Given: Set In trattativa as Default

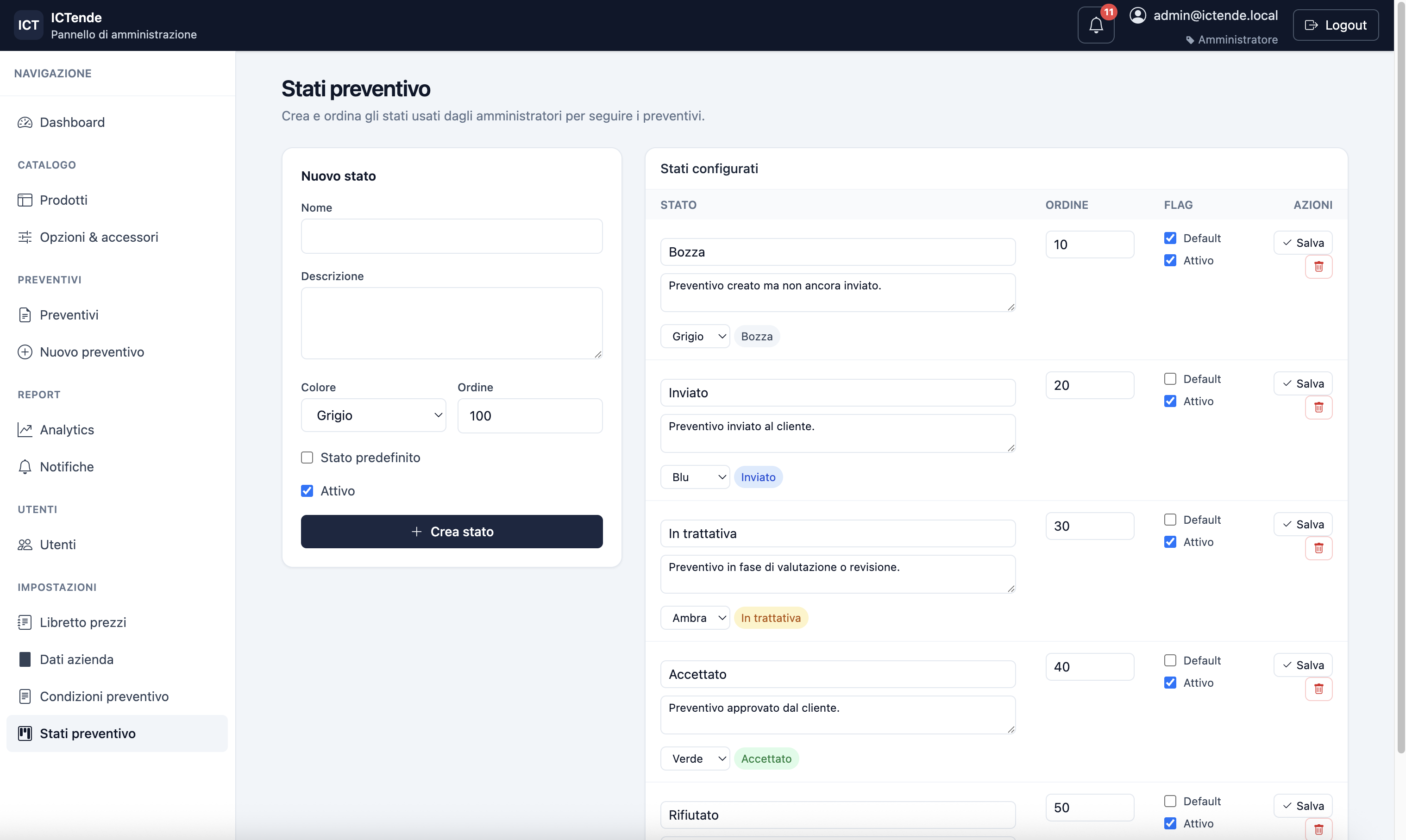Looking at the screenshot, I should point(1170,520).
